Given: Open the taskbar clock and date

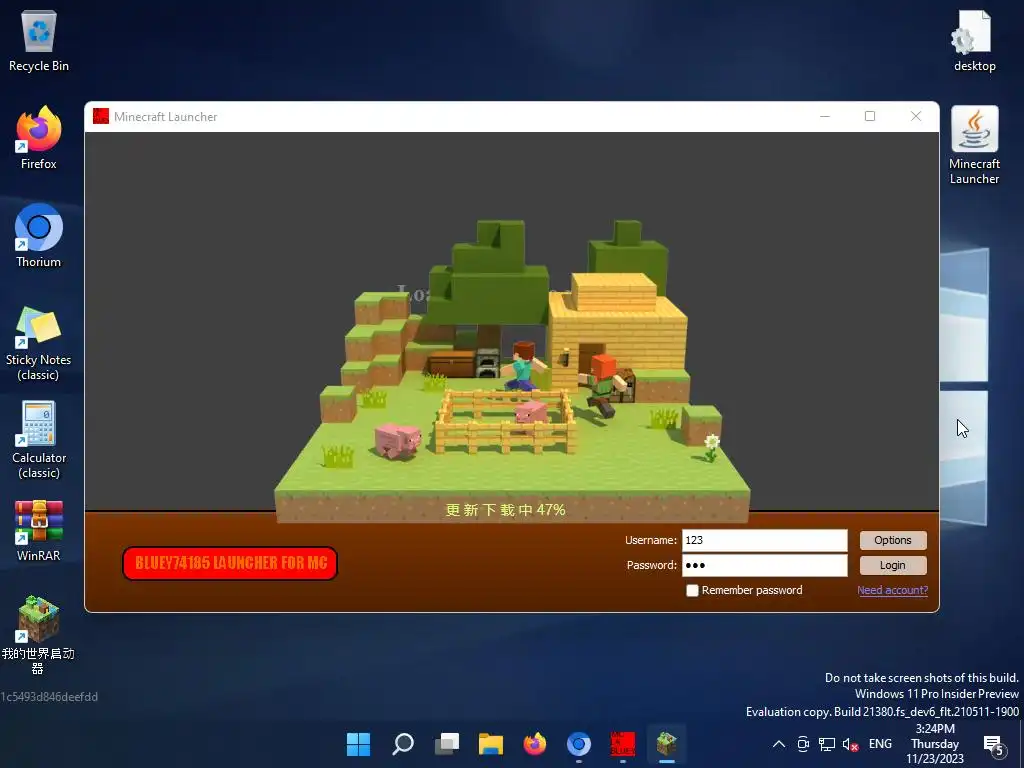Looking at the screenshot, I should point(935,744).
